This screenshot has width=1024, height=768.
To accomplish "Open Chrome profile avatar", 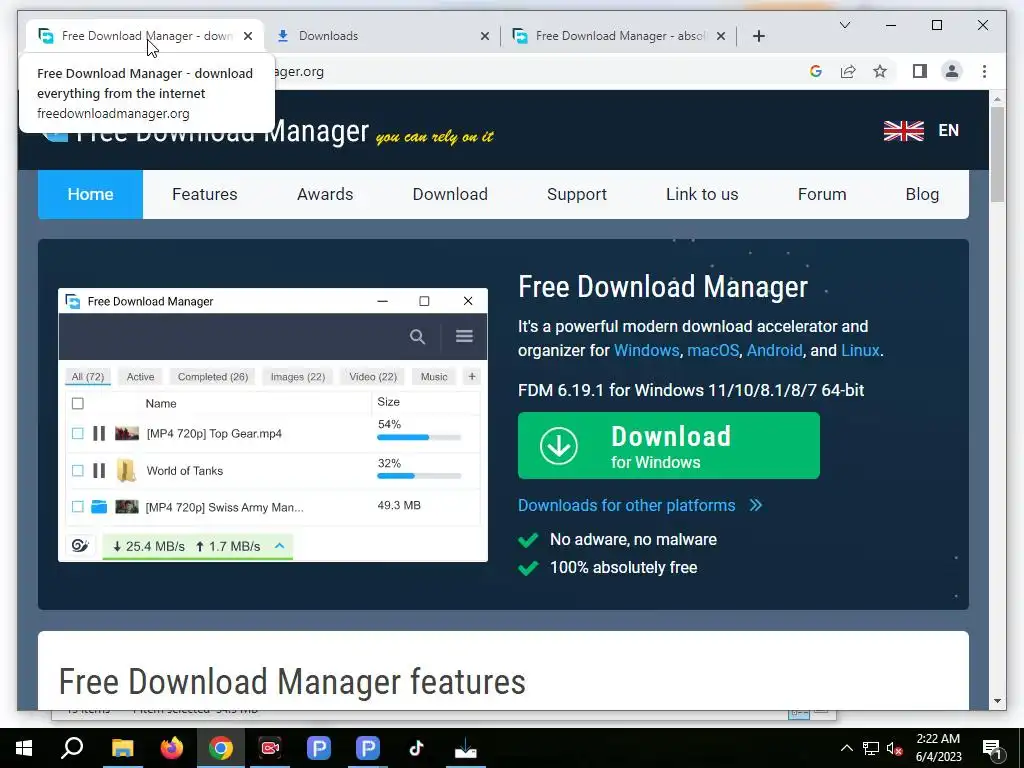I will click(952, 71).
